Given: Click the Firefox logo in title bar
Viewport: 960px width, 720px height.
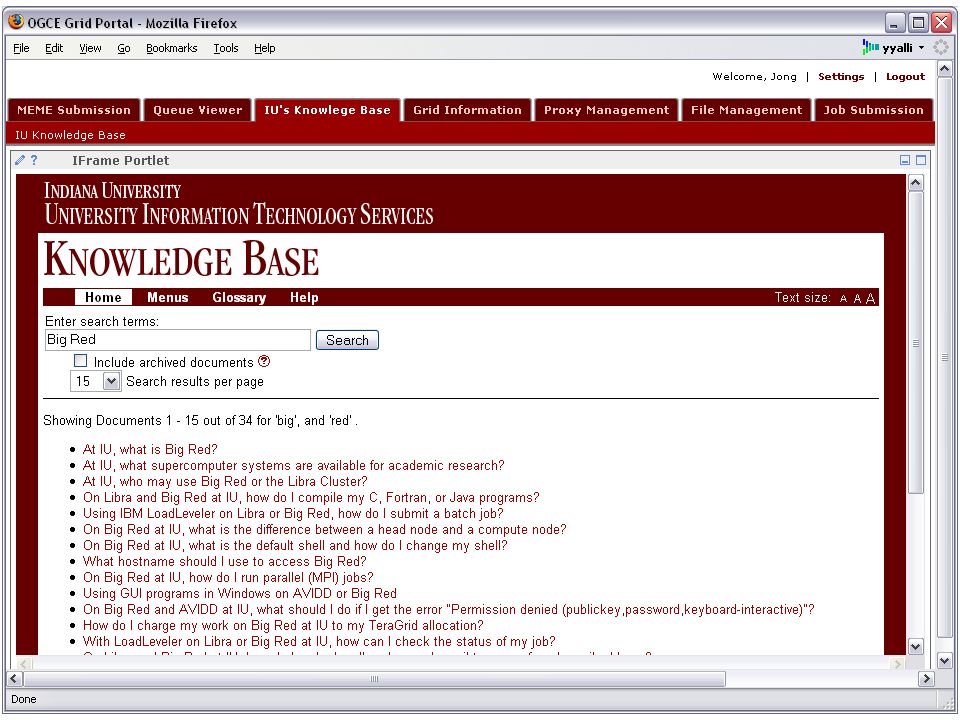Looking at the screenshot, I should click(x=16, y=22).
